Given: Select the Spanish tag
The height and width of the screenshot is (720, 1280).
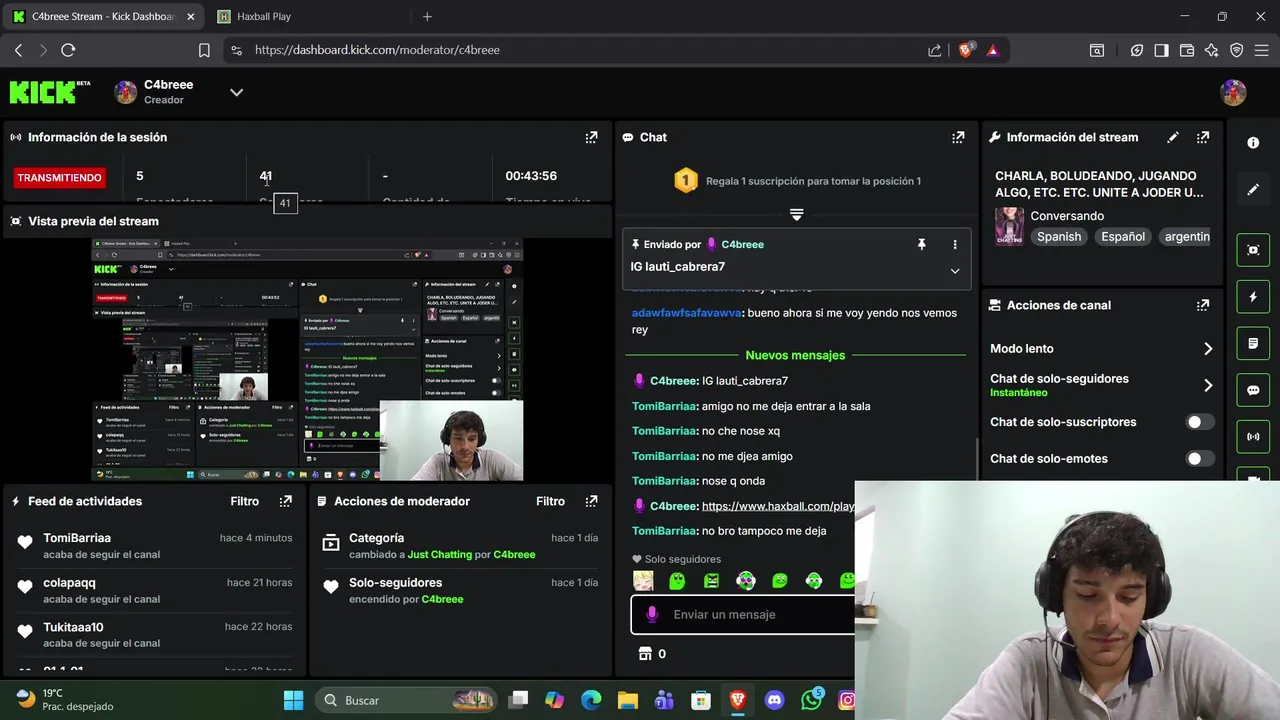Looking at the screenshot, I should tap(1059, 236).
